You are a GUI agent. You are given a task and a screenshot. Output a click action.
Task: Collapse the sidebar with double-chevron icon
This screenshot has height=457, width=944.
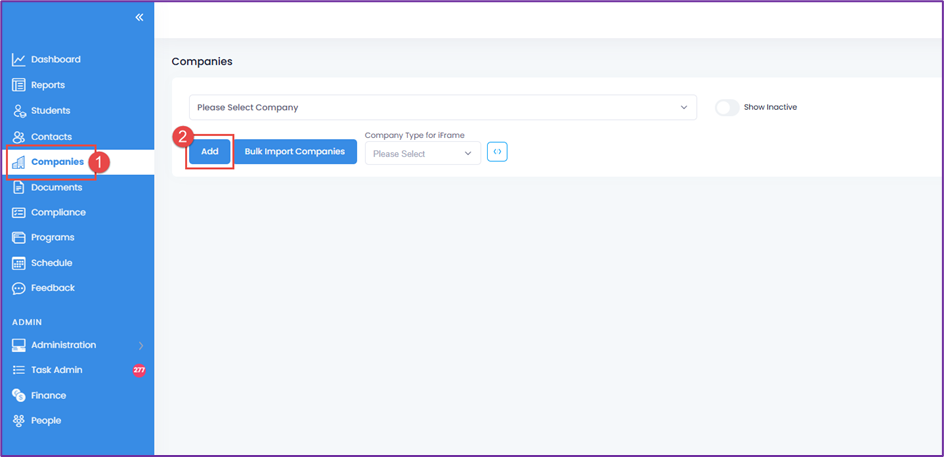coord(139,18)
